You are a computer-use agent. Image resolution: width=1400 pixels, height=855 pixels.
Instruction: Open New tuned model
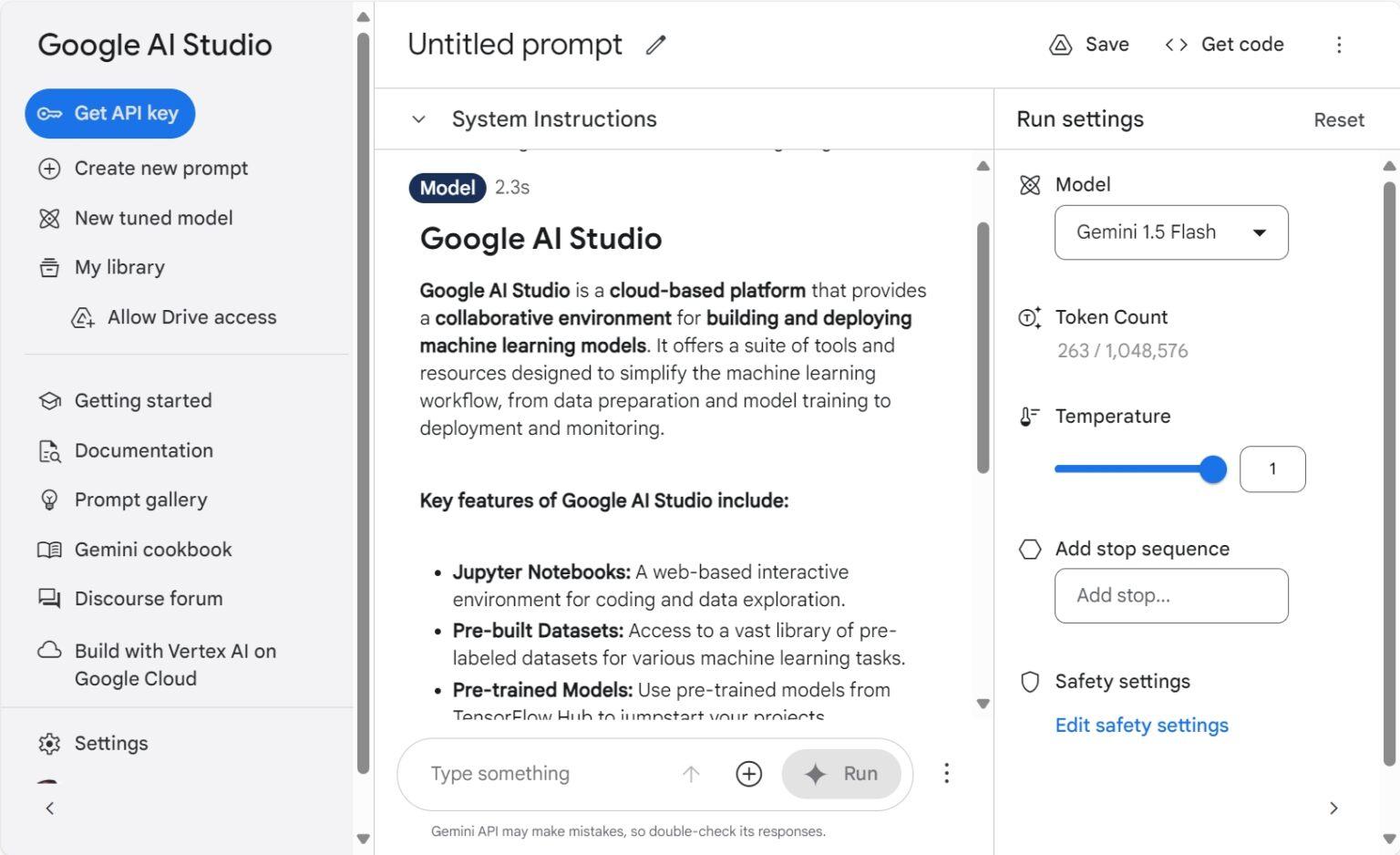click(154, 219)
